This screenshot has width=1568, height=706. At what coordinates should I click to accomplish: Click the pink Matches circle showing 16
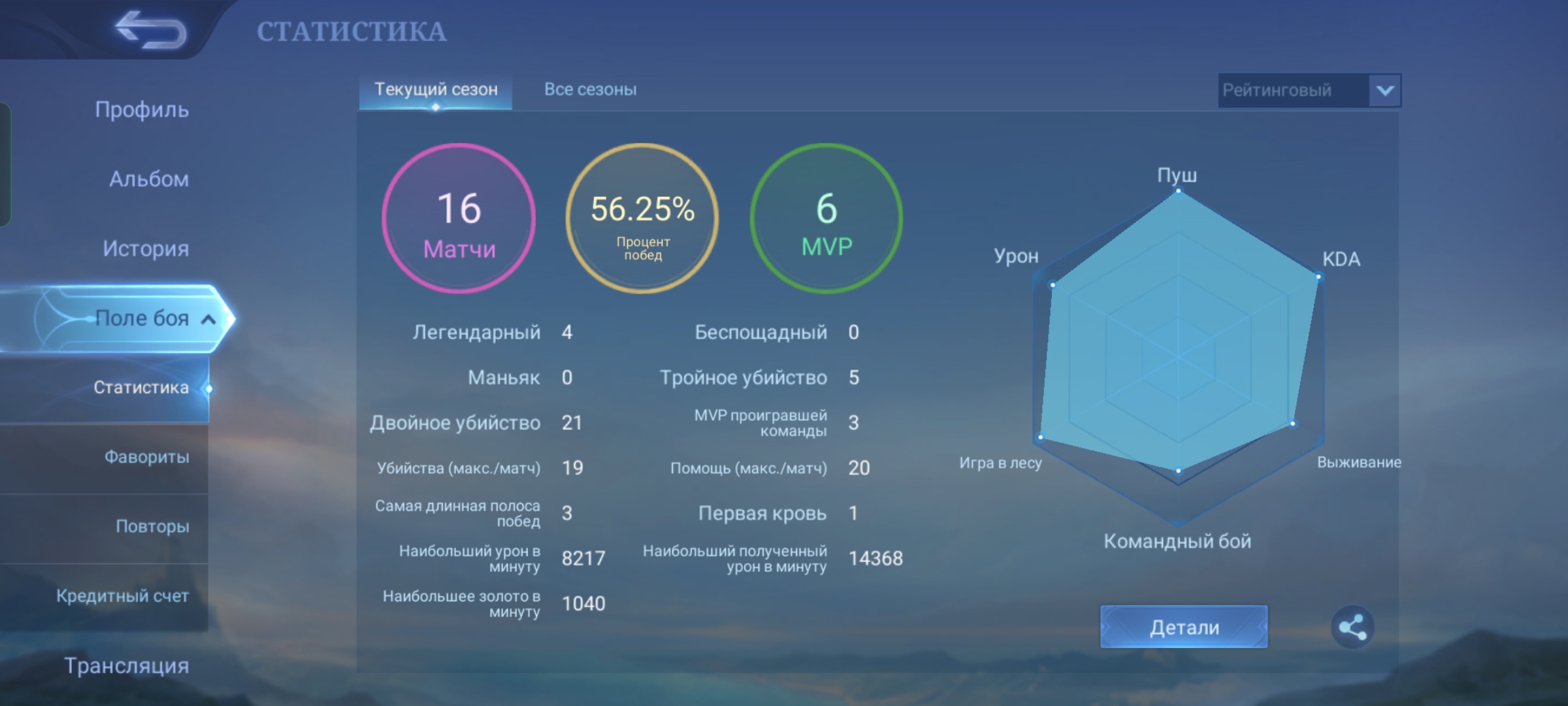[x=459, y=219]
